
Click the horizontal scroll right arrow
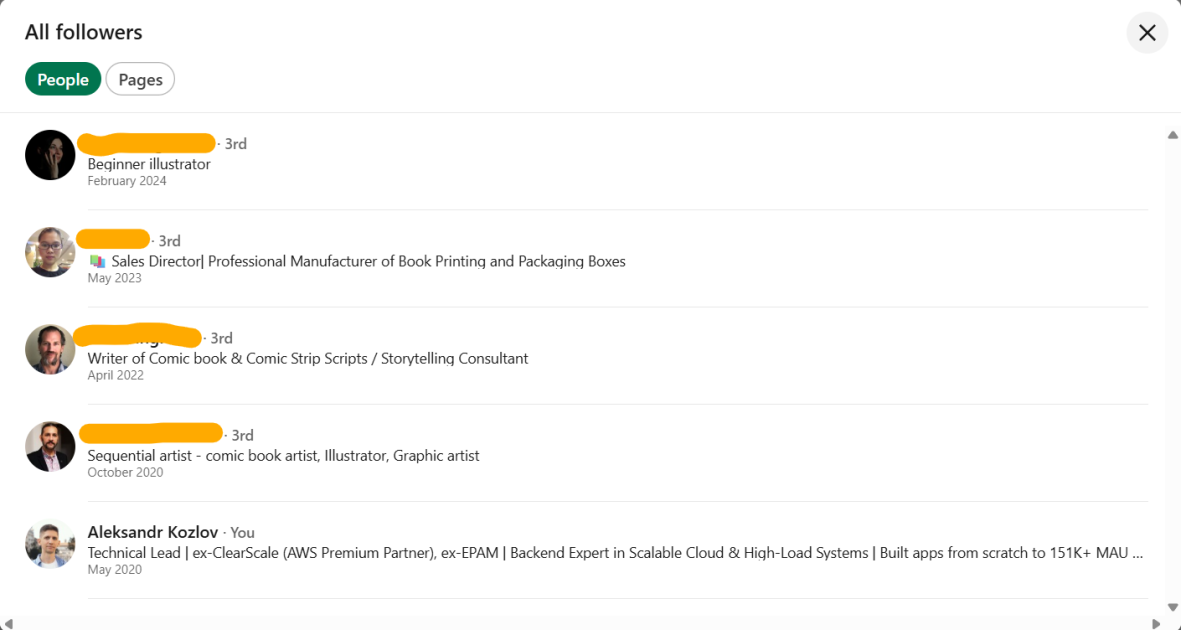pyautogui.click(x=1156, y=622)
